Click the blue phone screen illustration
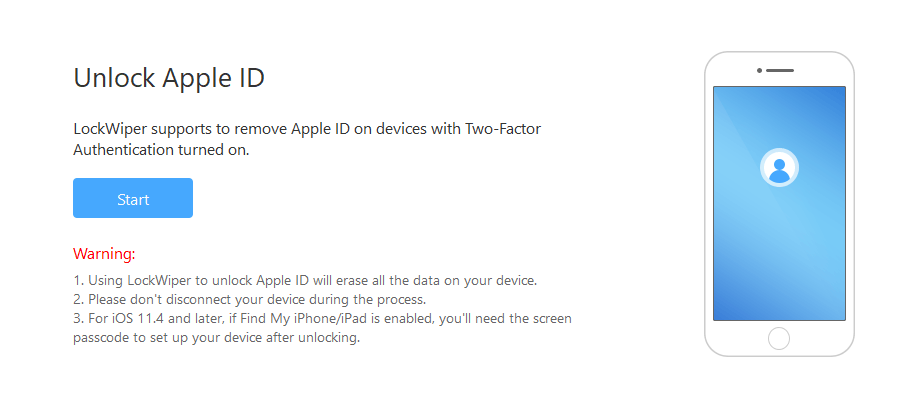The image size is (923, 398). point(779,203)
